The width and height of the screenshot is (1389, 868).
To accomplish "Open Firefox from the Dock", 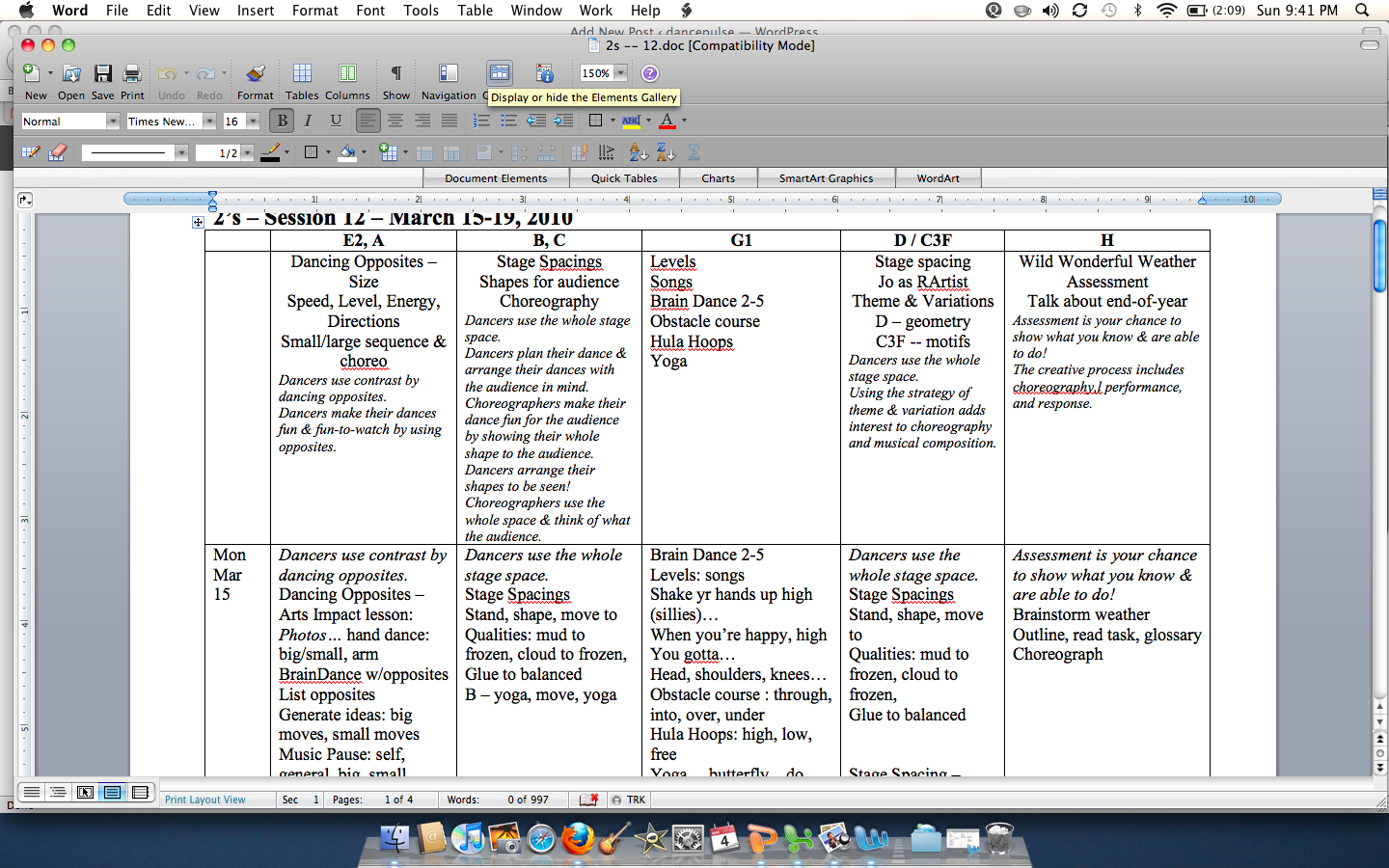I will click(578, 838).
